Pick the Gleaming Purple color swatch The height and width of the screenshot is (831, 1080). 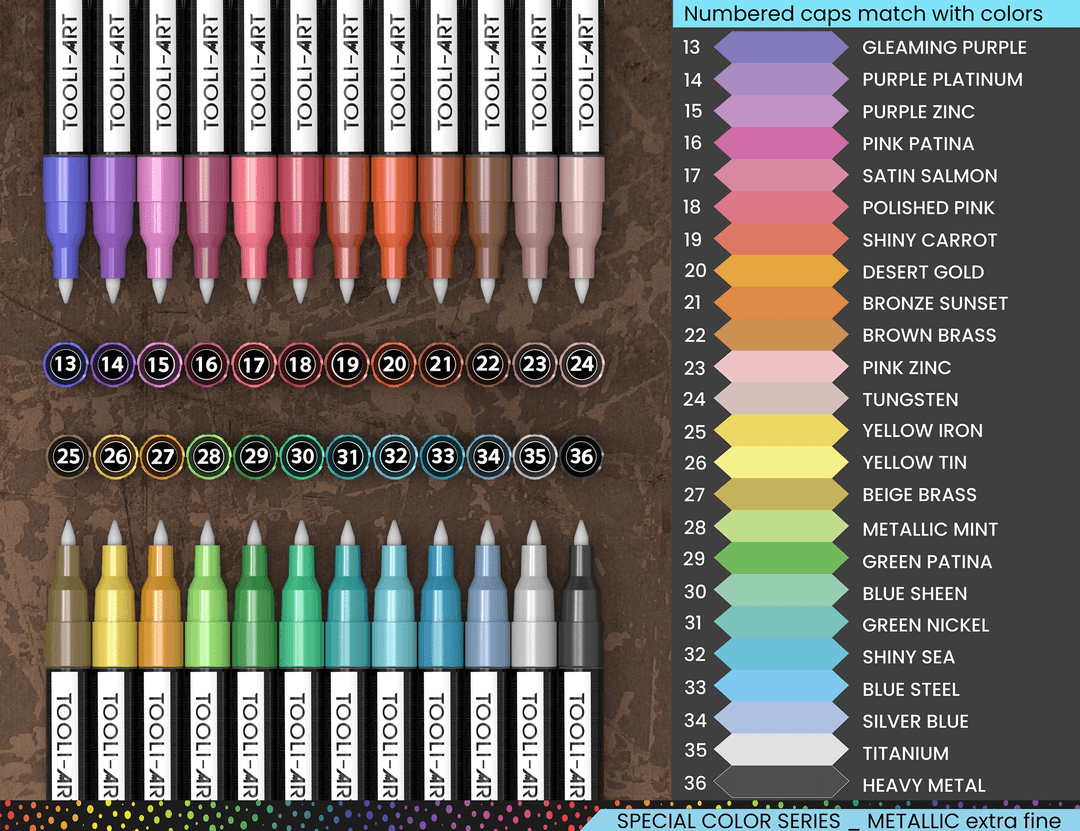pos(781,47)
